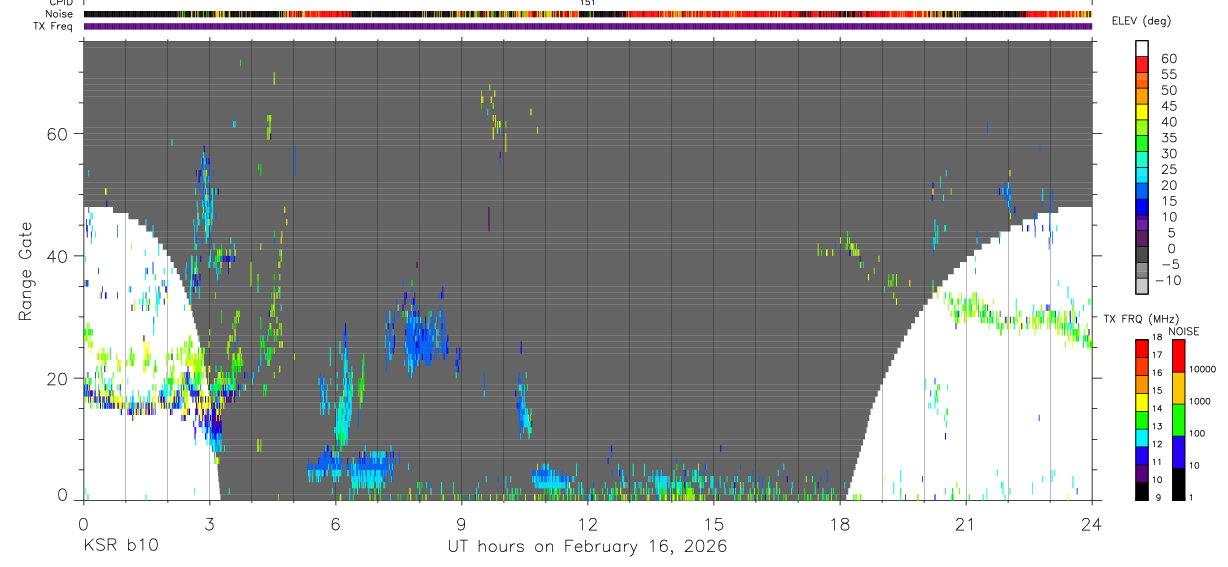This screenshot has height=567, width=1228.
Task: Pick the yellow 40–45 degree elevation segment
Action: 1141,112
